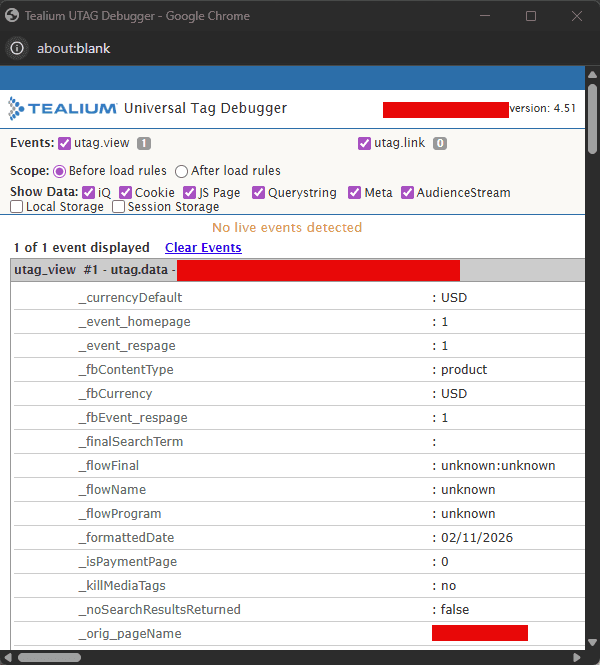Viewport: 600px width, 665px height.
Task: Maximize the Tealium UTAG Debugger window
Action: click(x=531, y=16)
